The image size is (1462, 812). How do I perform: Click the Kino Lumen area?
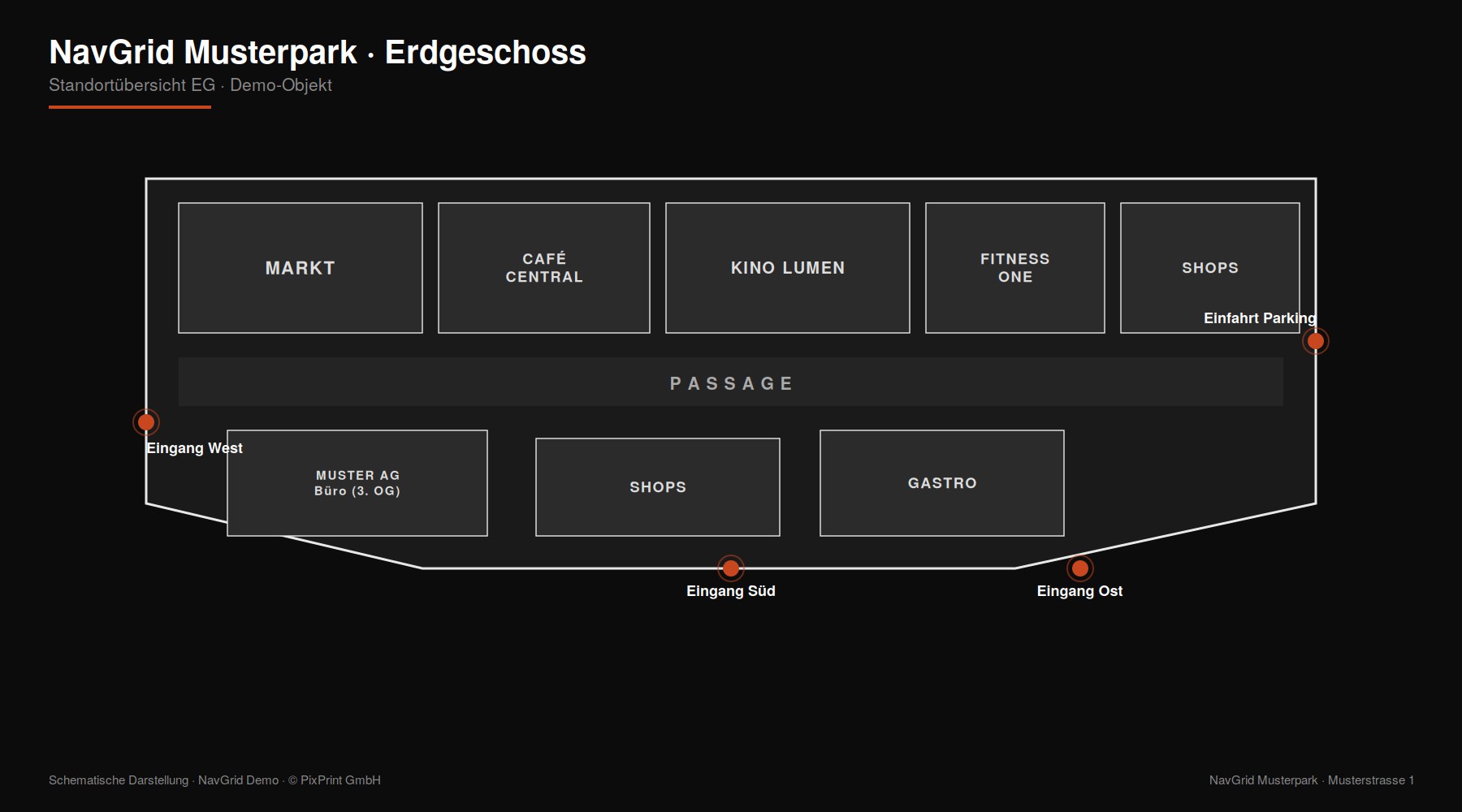(x=788, y=268)
